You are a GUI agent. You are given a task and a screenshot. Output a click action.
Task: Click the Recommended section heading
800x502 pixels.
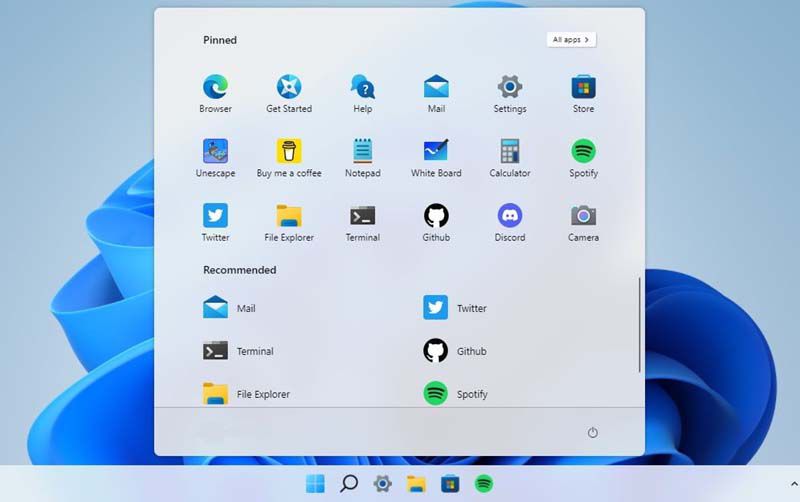click(240, 270)
